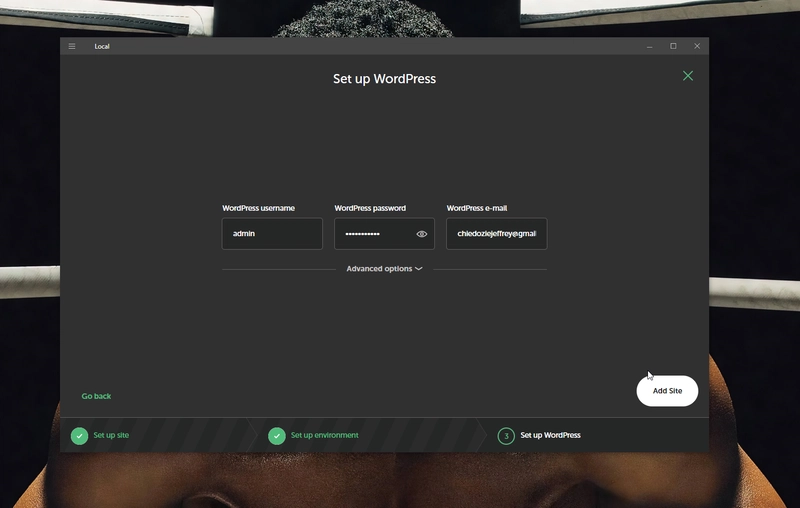Click the WordPress e-mail field
800x508 pixels.
(x=496, y=234)
